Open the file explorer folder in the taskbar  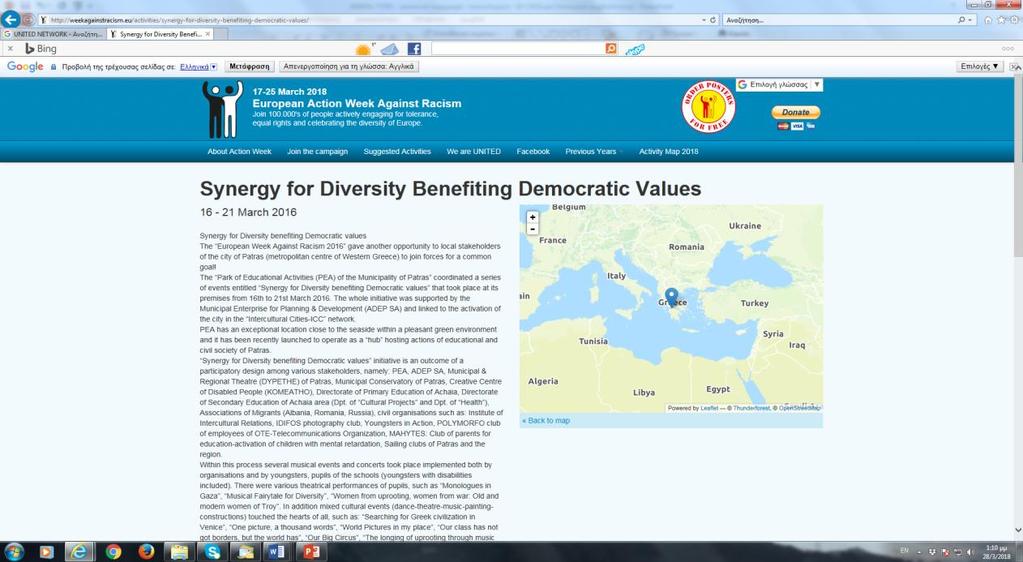tap(179, 552)
